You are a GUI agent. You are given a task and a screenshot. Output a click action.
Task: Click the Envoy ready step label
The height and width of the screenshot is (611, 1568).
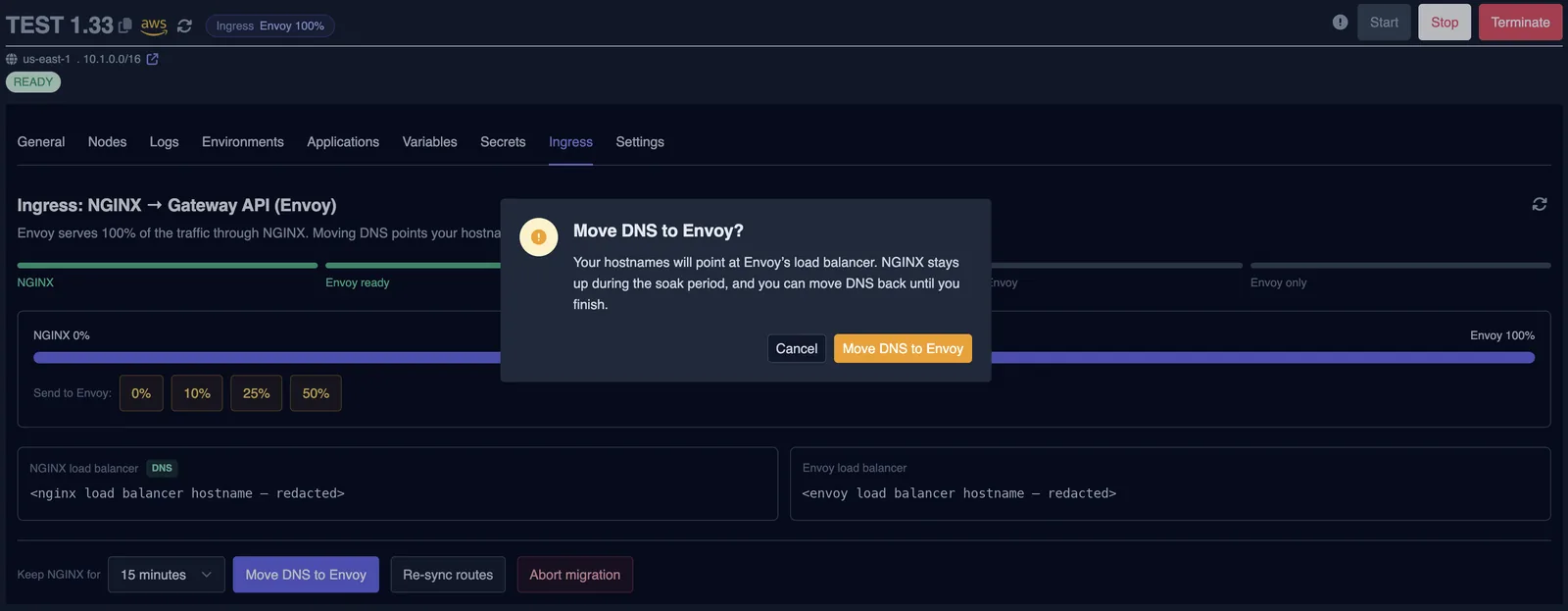(x=358, y=282)
